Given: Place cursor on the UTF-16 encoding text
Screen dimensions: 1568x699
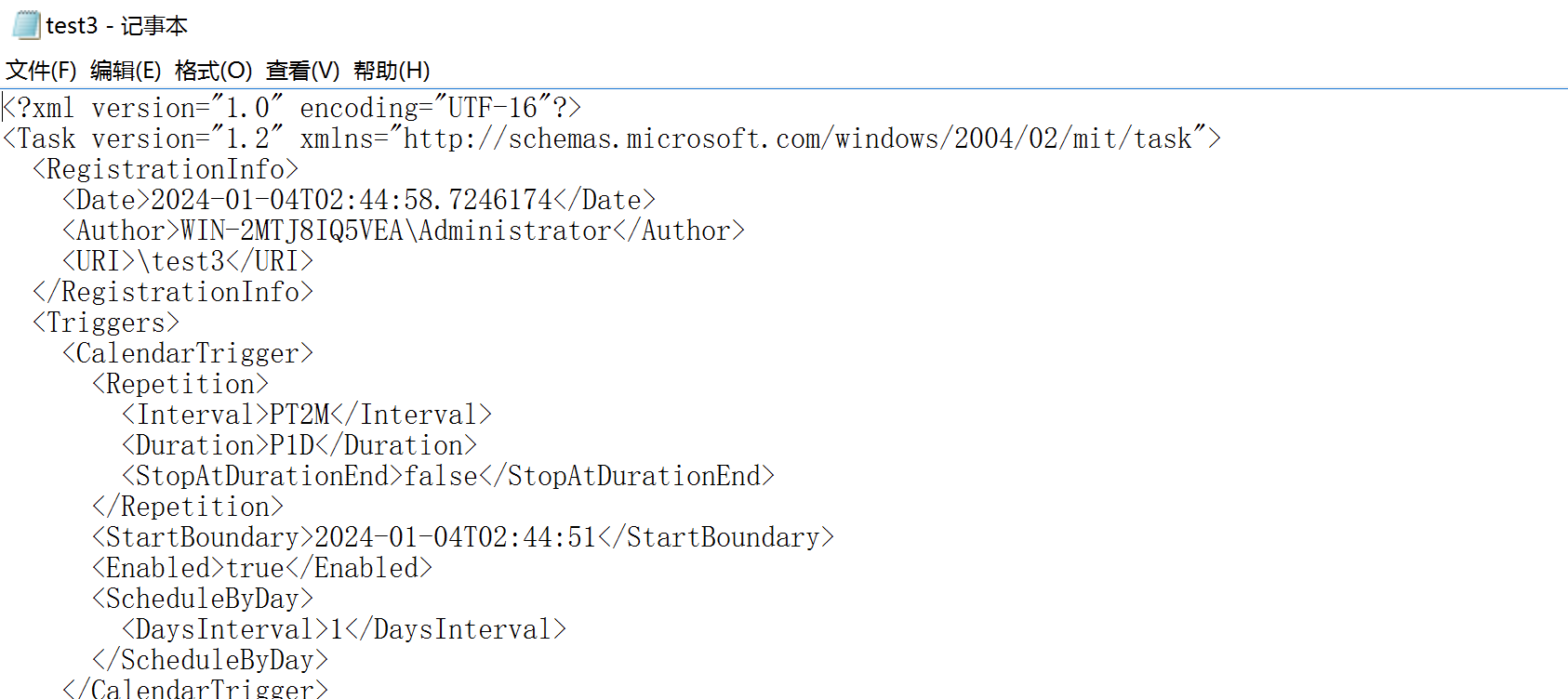Looking at the screenshot, I should 493,108.
